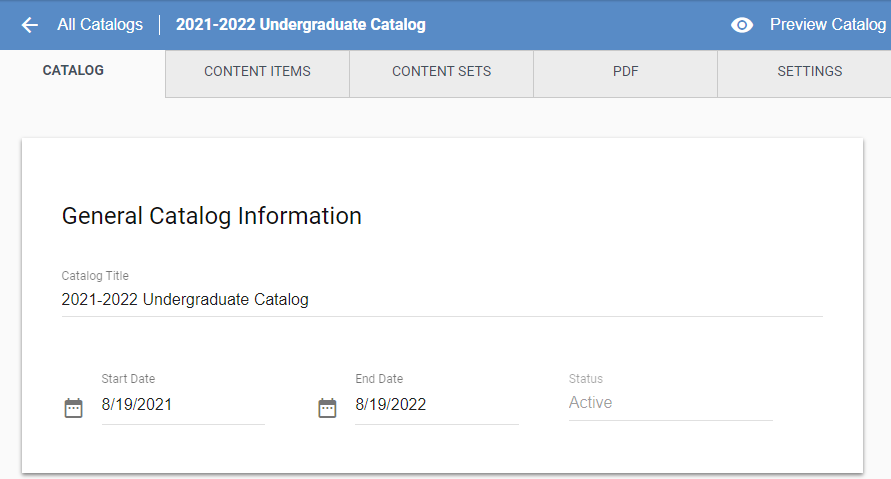Click the Start Date field 8/19/2021
Image resolution: width=891 pixels, height=479 pixels.
(183, 405)
